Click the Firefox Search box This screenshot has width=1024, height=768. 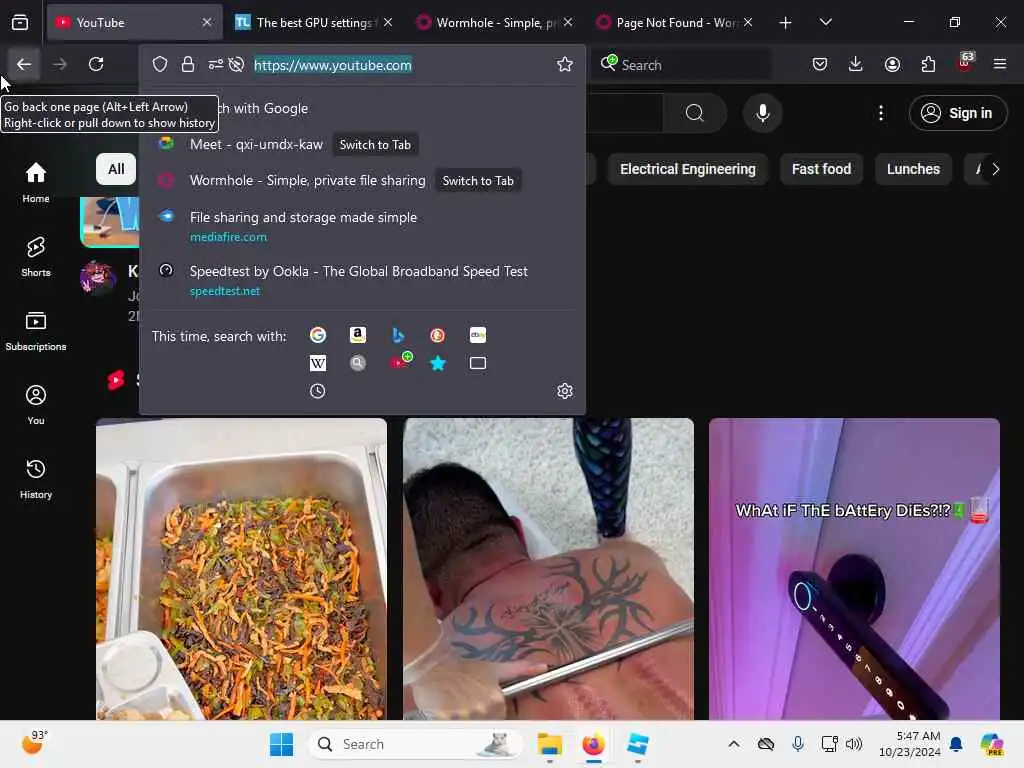point(681,64)
